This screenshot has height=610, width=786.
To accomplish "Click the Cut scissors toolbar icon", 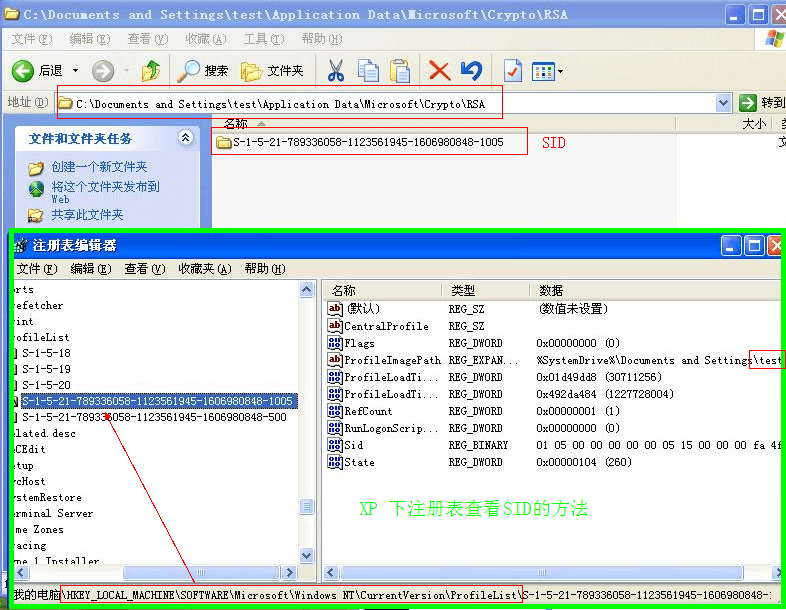I will tap(336, 71).
